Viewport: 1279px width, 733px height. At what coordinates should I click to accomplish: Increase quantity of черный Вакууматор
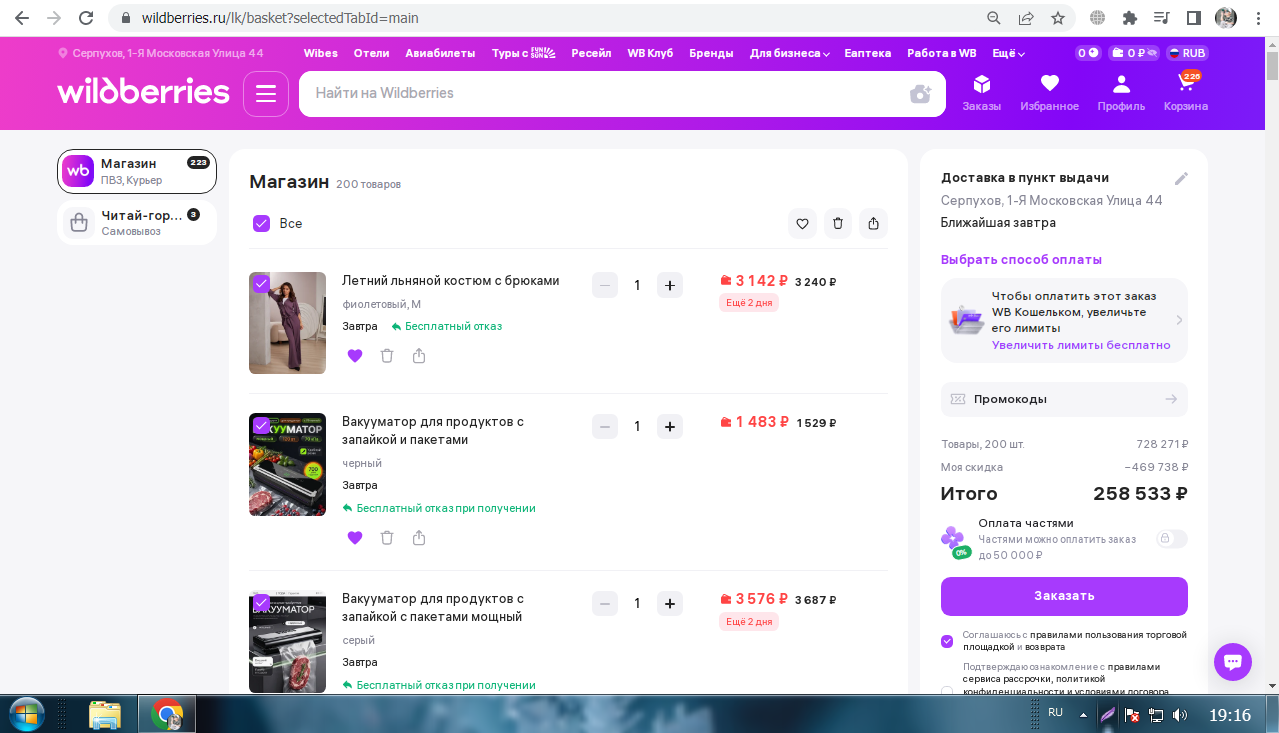click(x=670, y=427)
